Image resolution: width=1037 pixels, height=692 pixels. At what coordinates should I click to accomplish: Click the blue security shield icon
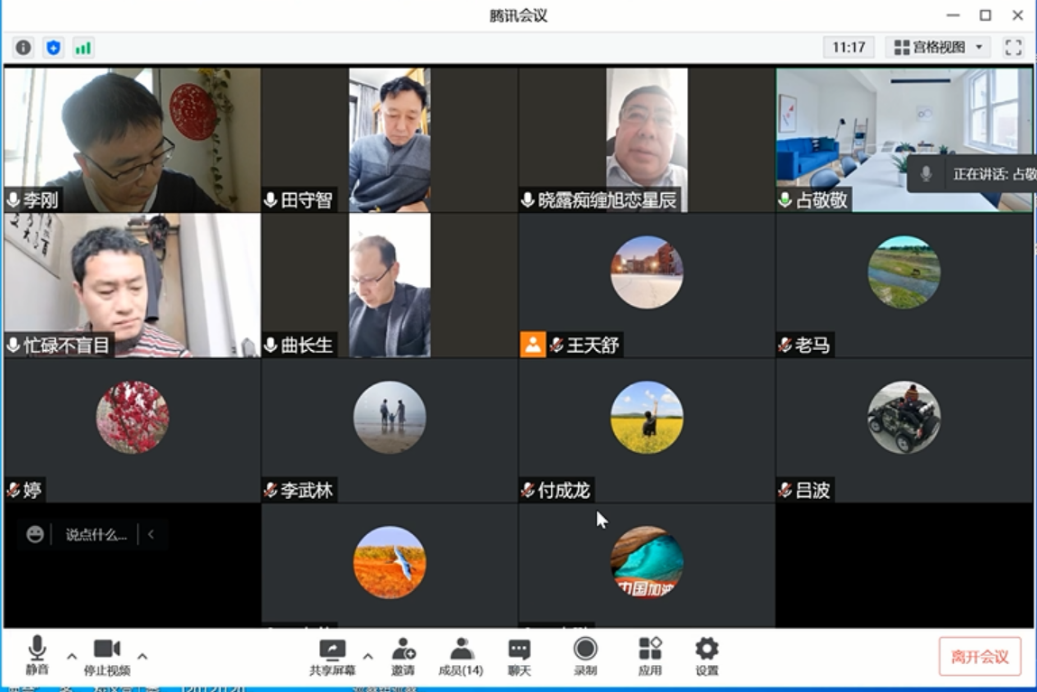pyautogui.click(x=53, y=48)
